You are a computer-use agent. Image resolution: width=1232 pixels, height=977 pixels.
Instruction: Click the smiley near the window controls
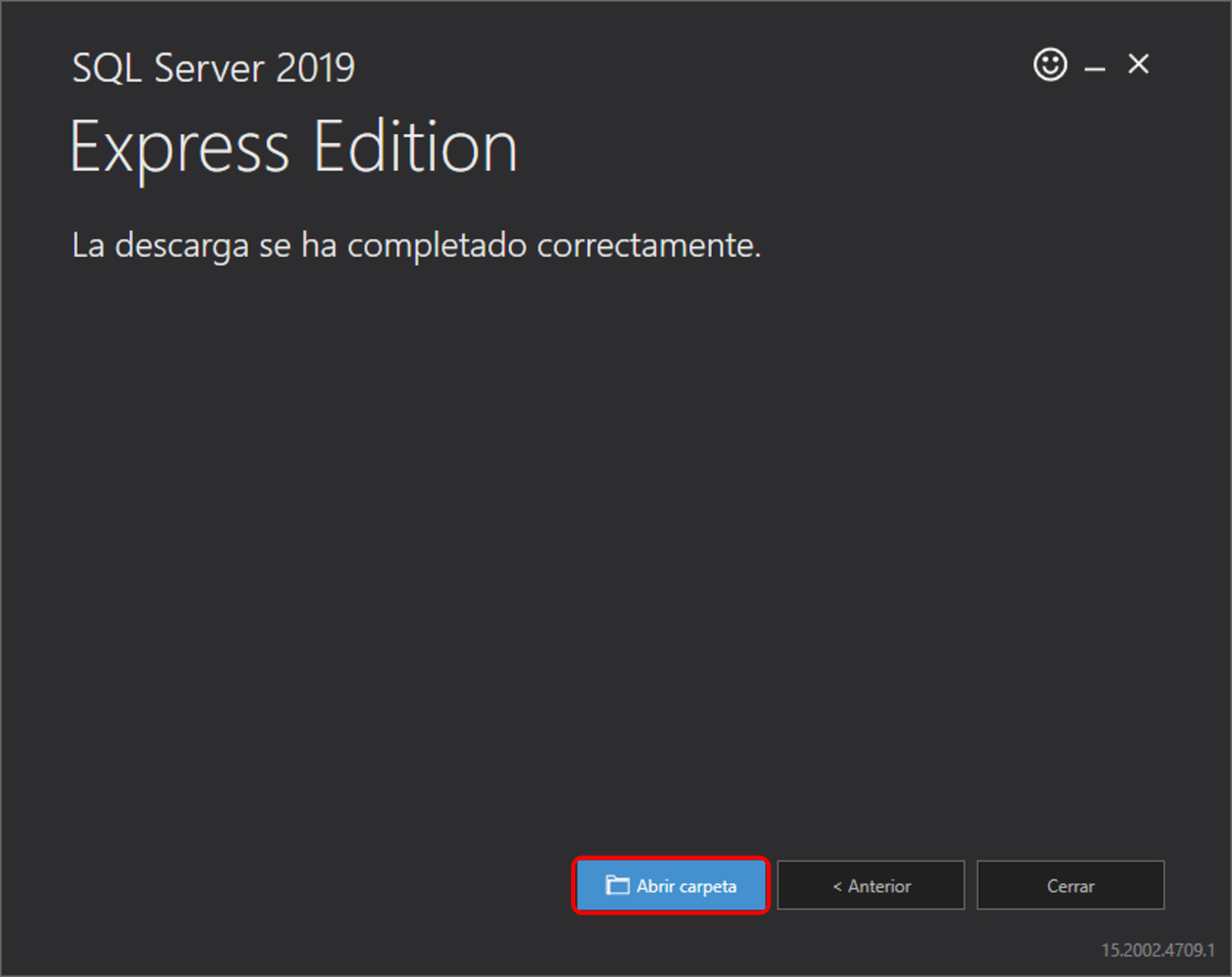(1050, 64)
